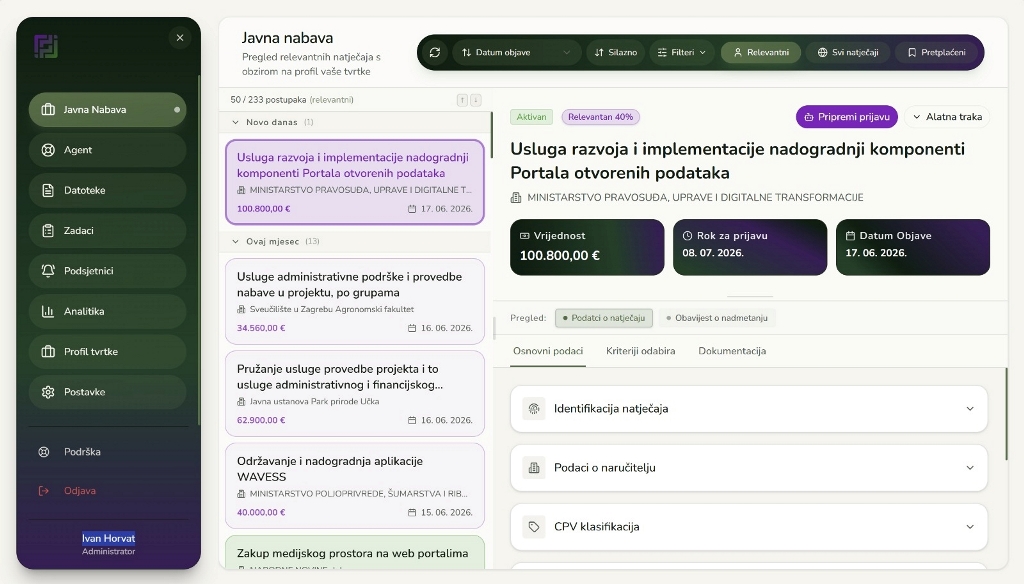Select the Relevantni filter

[x=761, y=52]
